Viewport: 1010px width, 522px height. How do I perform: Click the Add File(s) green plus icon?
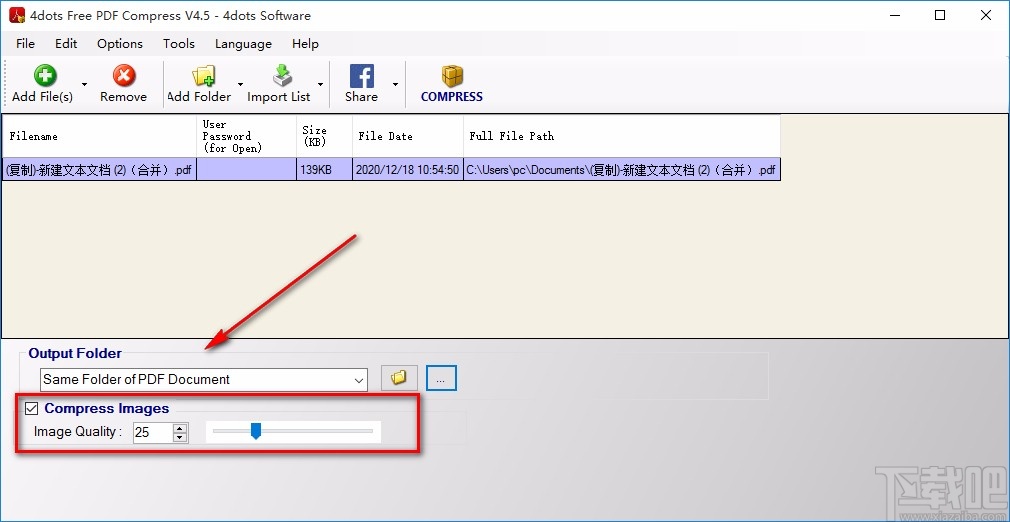point(44,76)
